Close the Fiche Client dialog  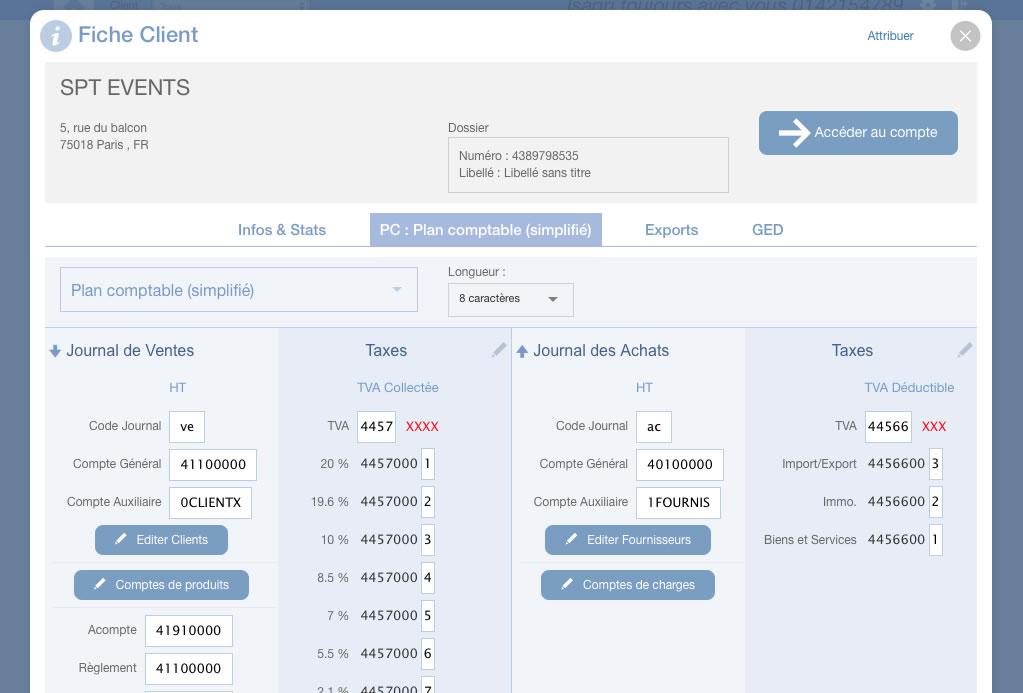(x=965, y=36)
